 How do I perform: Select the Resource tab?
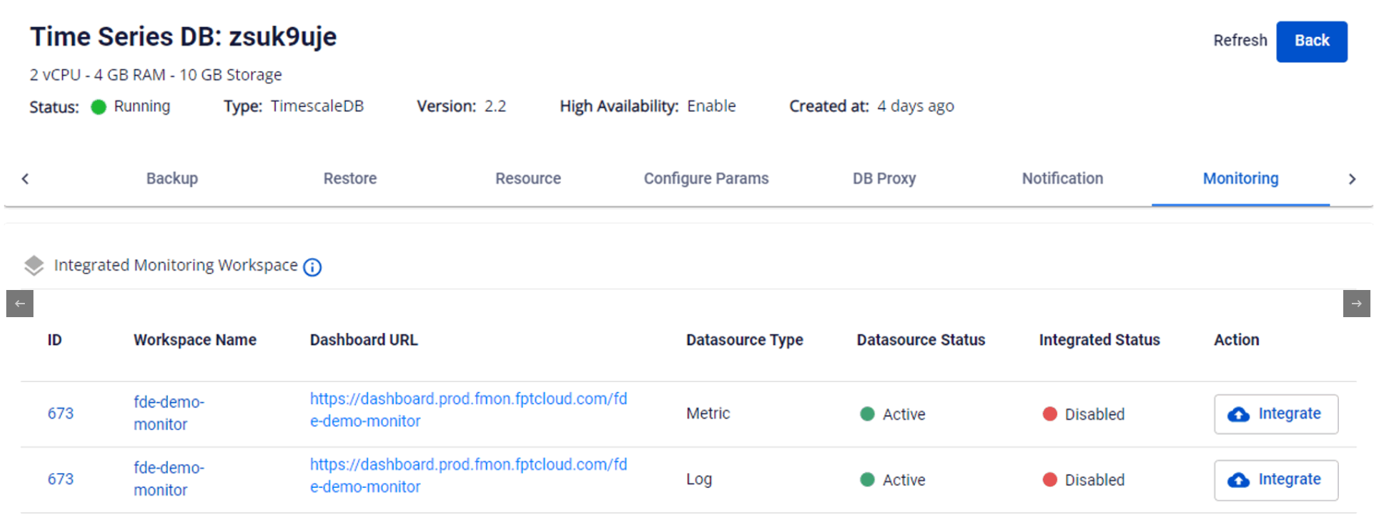[x=528, y=179]
